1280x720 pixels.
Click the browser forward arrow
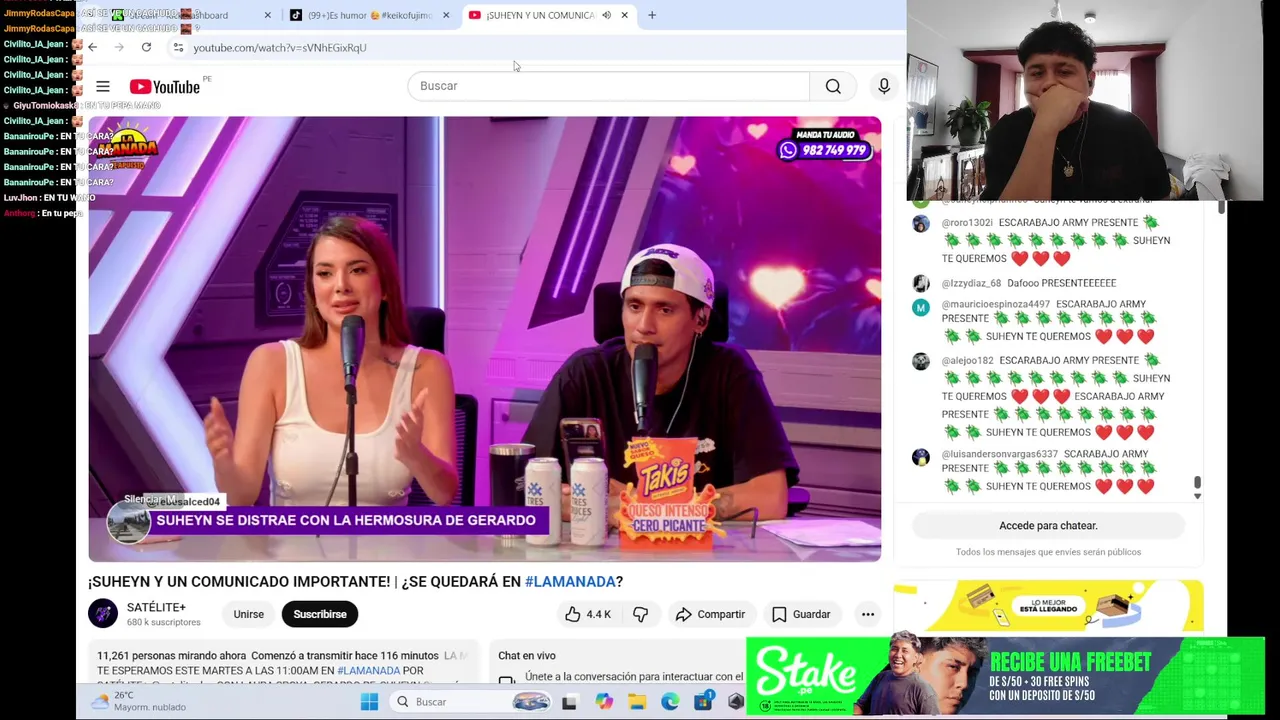[x=119, y=47]
